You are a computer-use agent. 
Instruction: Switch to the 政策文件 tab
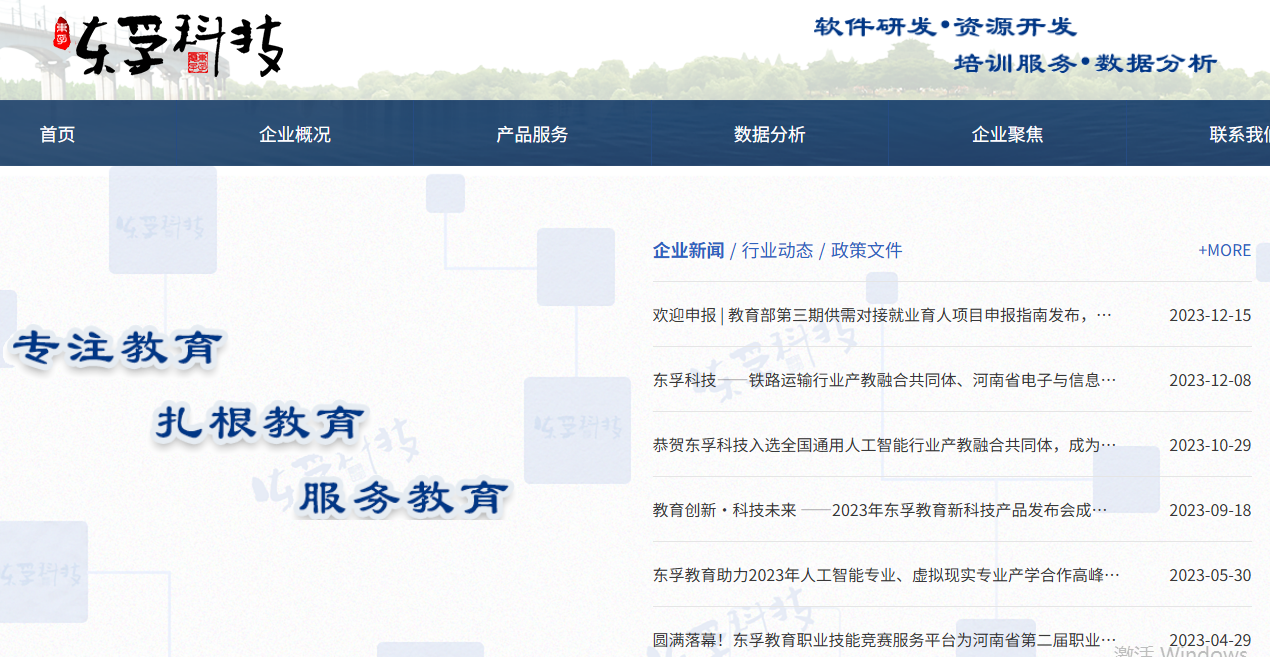[864, 250]
